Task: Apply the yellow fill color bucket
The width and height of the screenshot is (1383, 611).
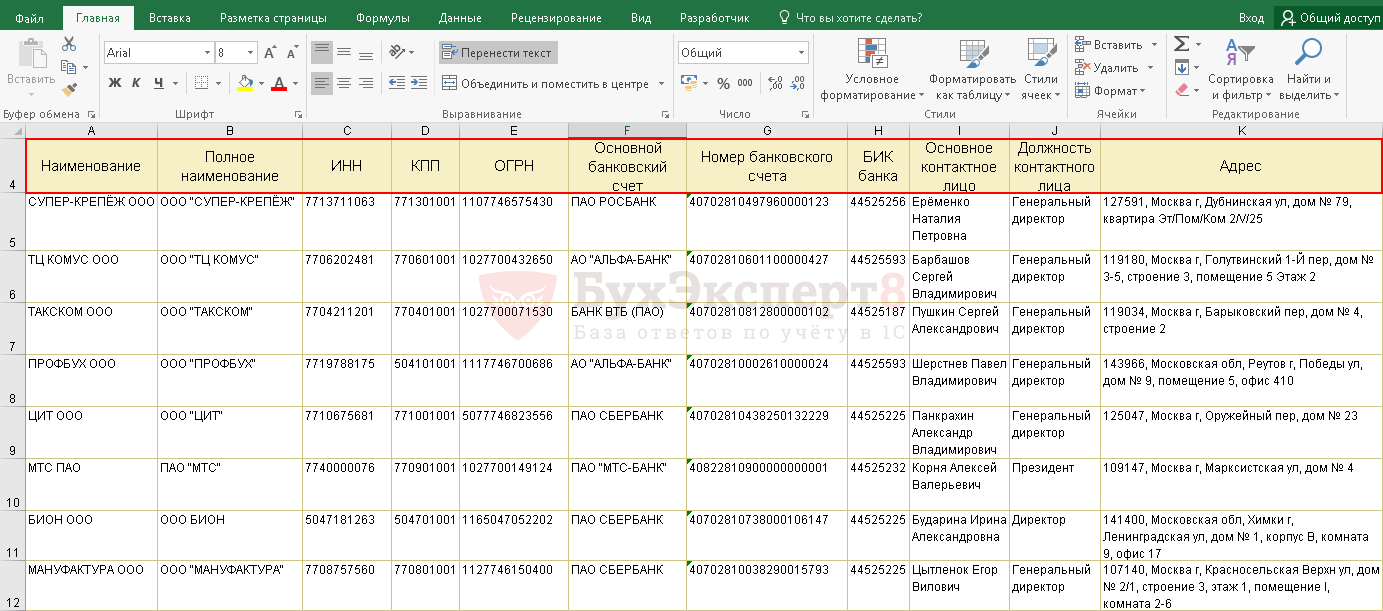Action: [245, 83]
